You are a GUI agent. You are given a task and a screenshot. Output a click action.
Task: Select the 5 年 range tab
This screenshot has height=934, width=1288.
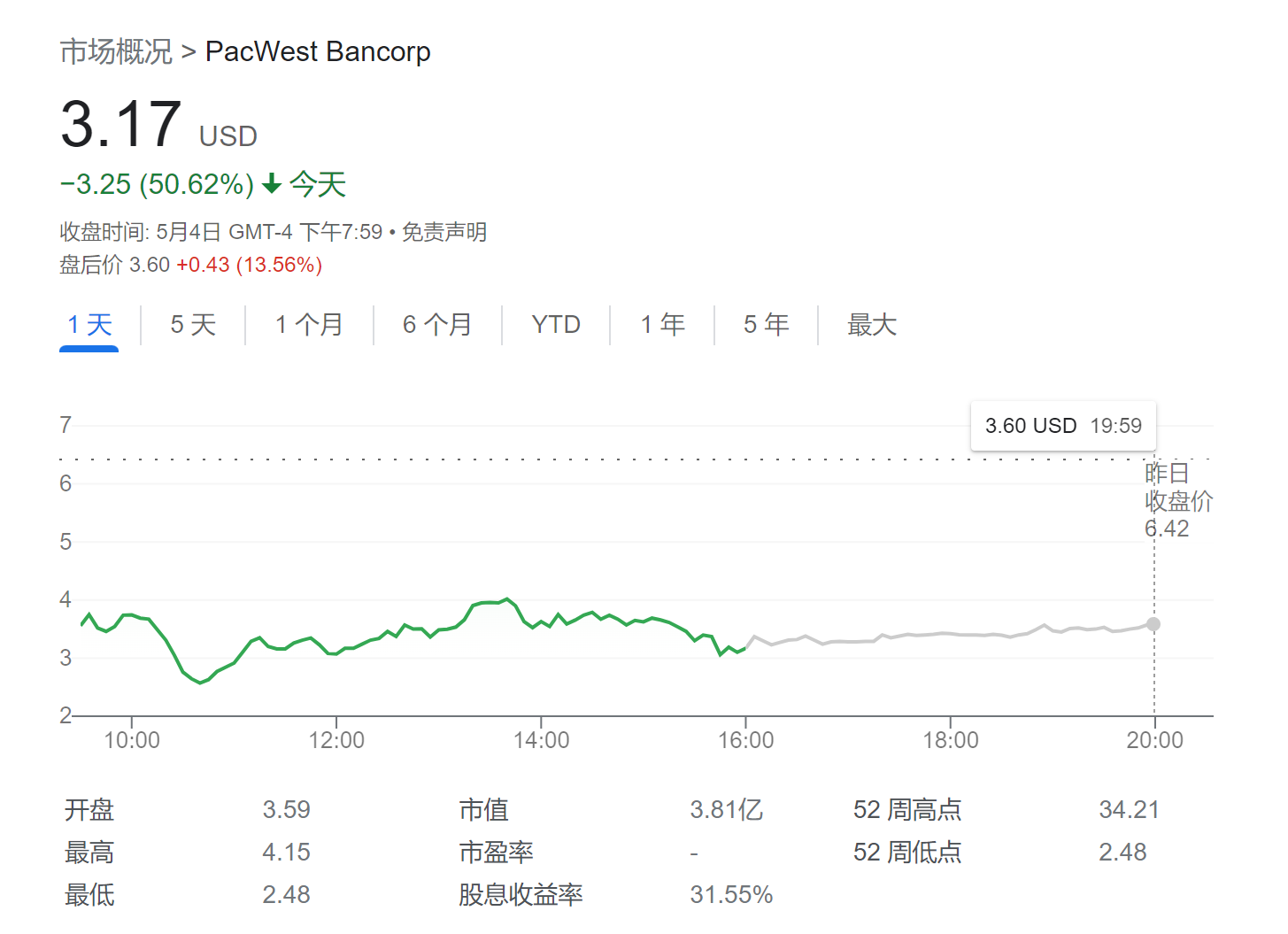coord(766,325)
